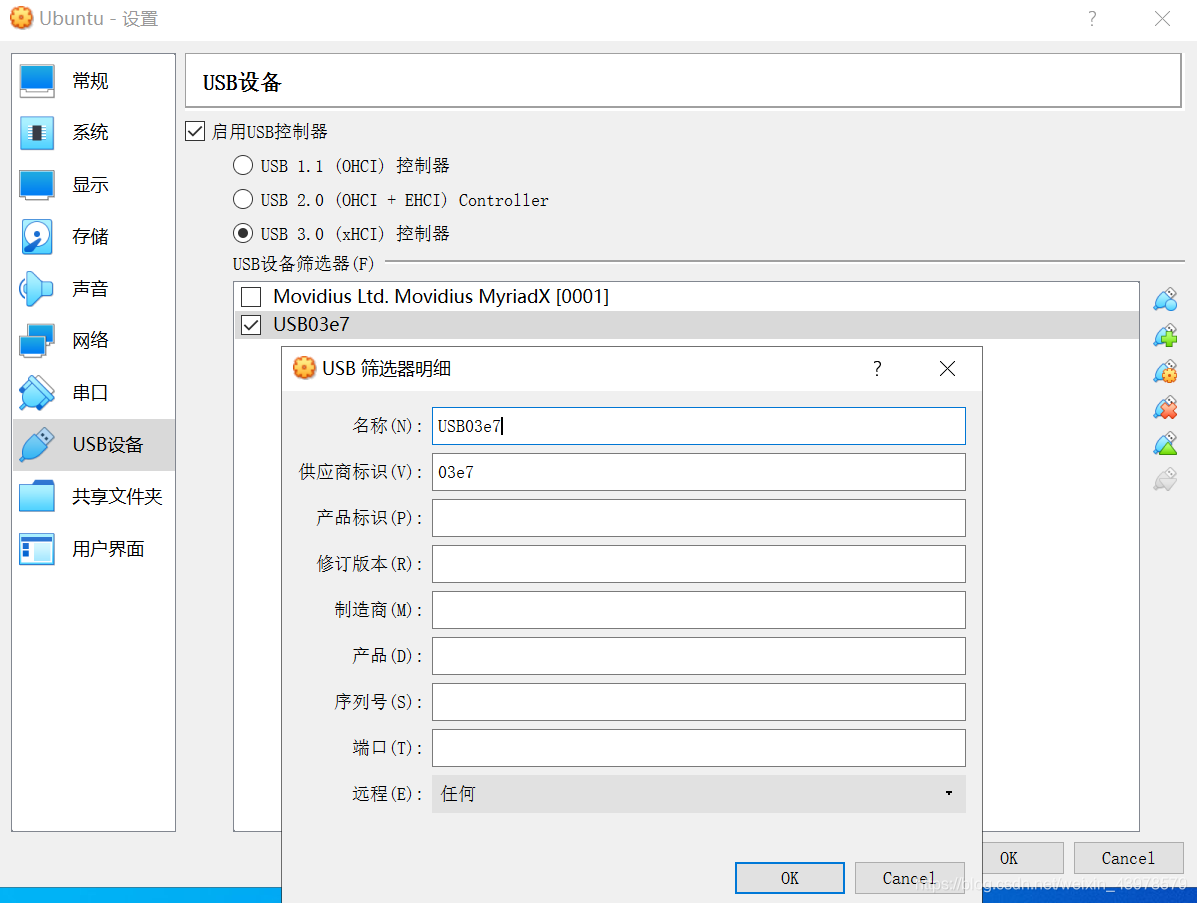1197x903 pixels.
Task: Select the USB03e7 filter row text
Action: 311,324
